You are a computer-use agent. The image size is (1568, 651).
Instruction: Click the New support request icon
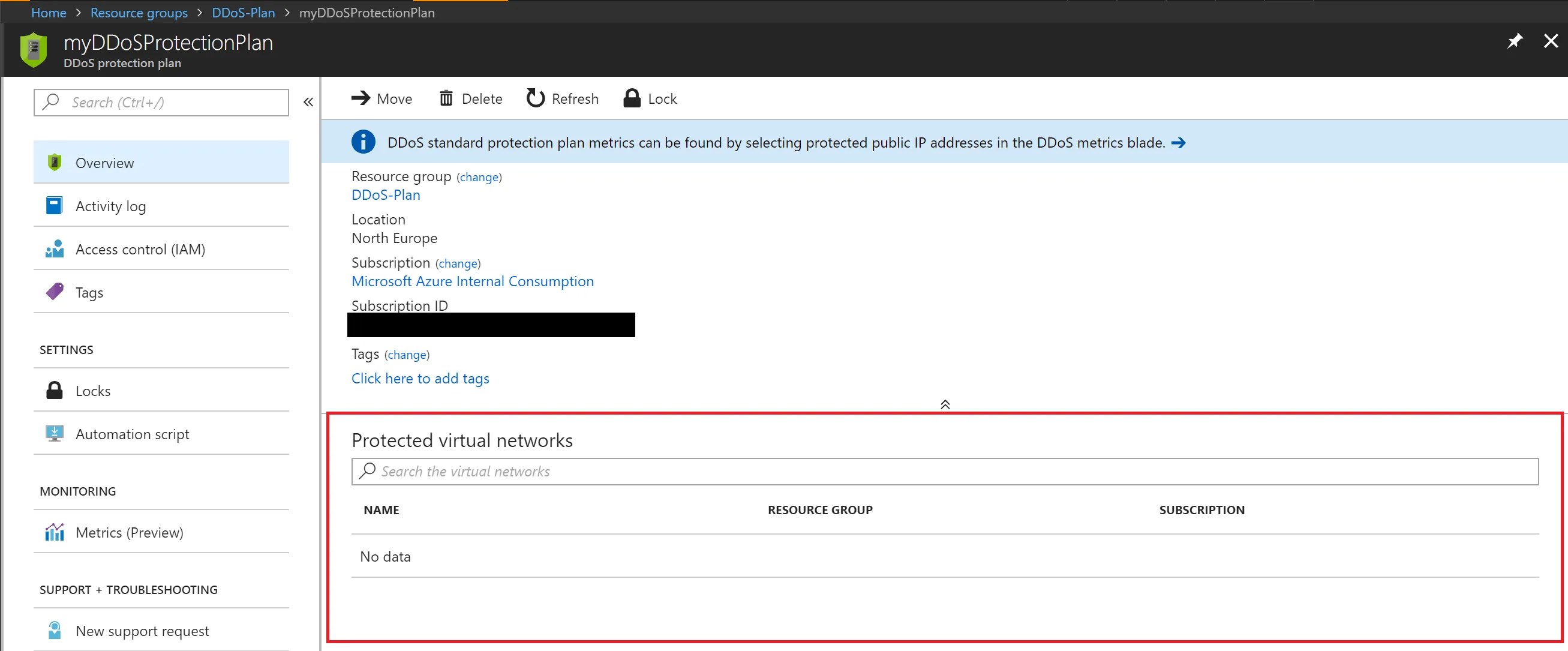[54, 629]
